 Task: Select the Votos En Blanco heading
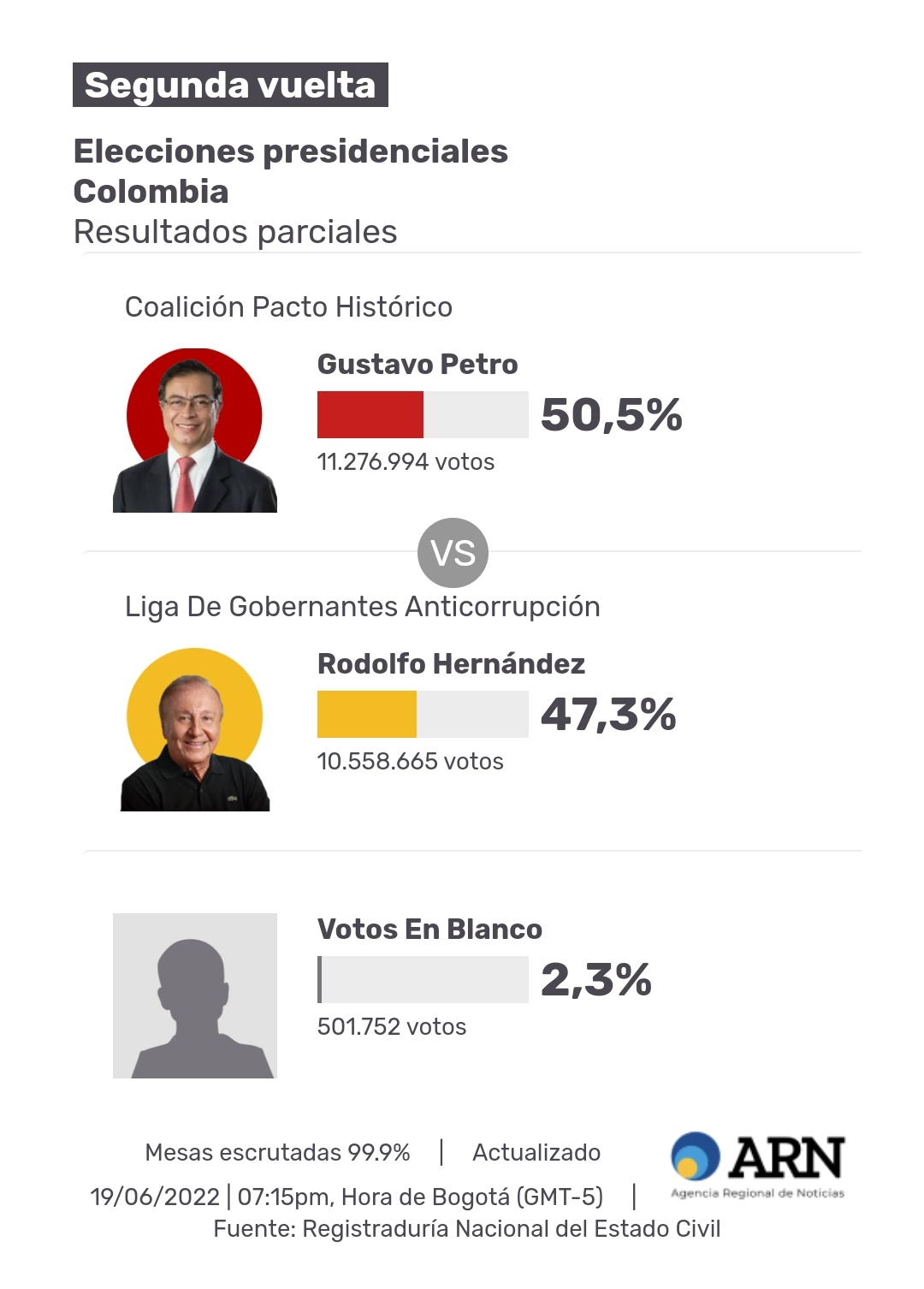pyautogui.click(x=429, y=929)
